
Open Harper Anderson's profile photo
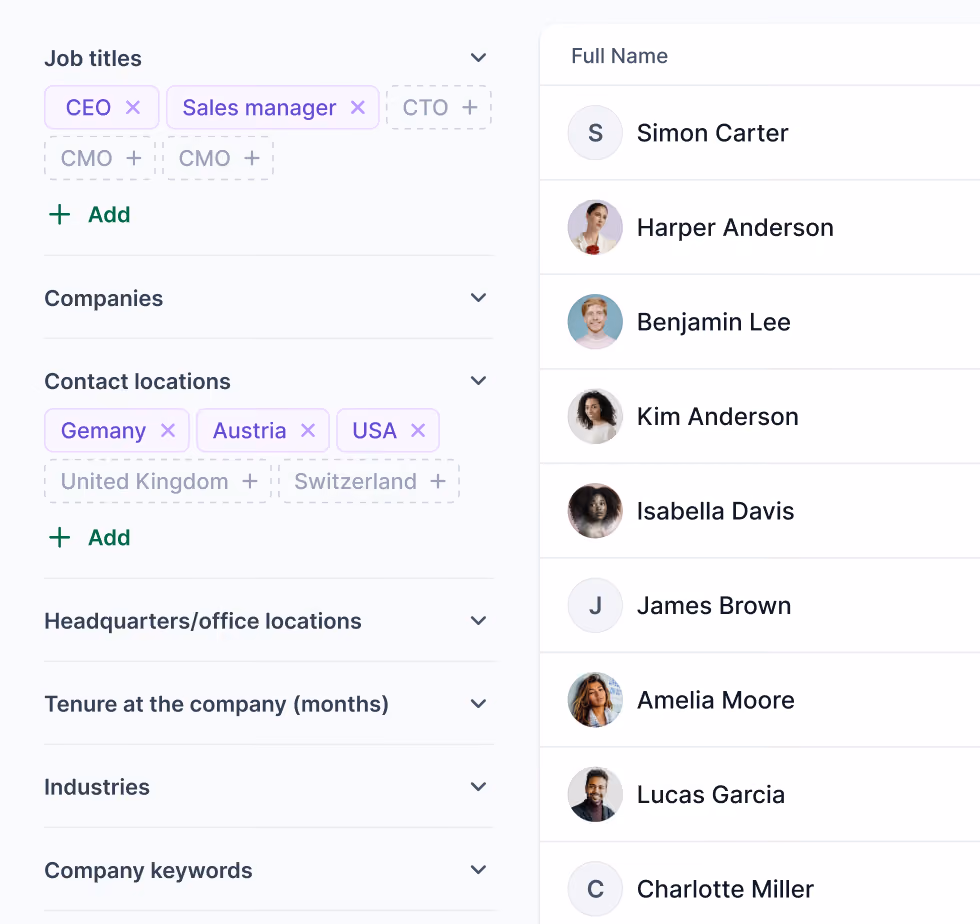point(595,228)
